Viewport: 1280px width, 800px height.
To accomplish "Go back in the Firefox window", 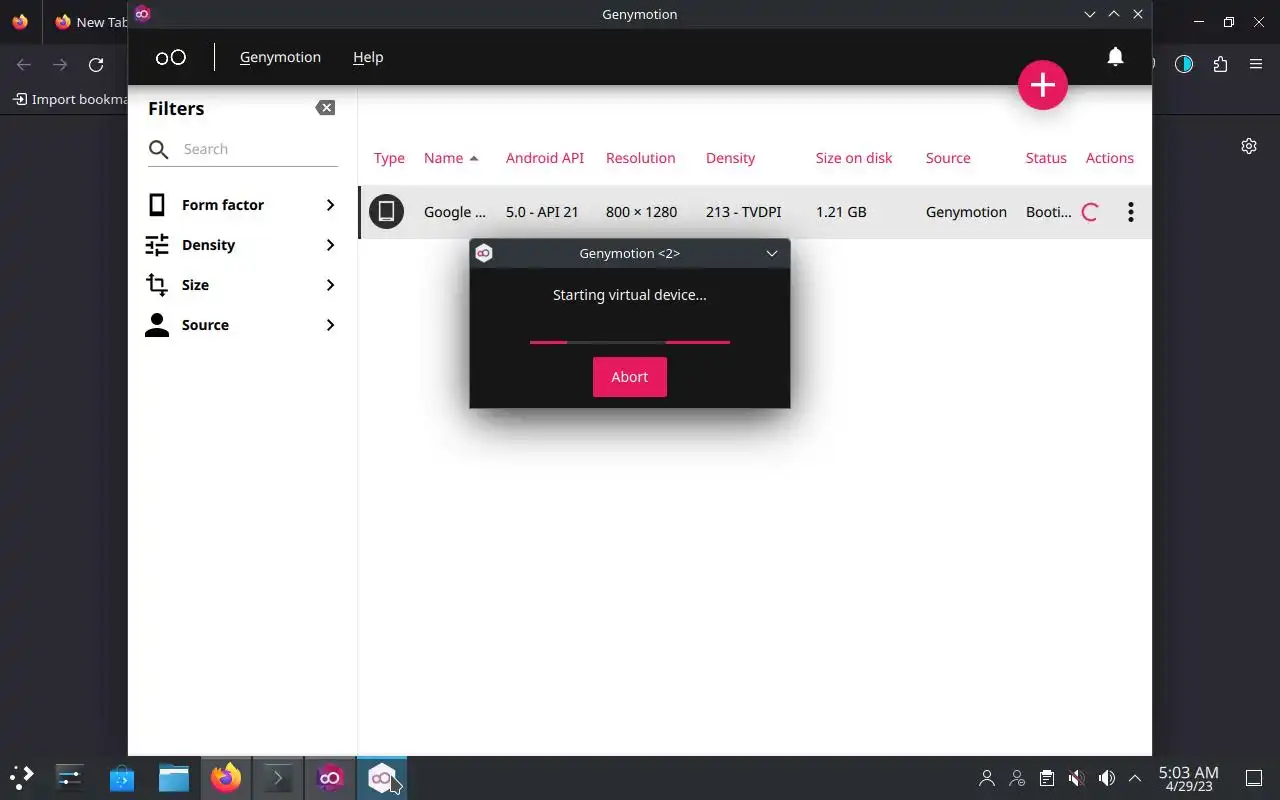I will [x=24, y=65].
